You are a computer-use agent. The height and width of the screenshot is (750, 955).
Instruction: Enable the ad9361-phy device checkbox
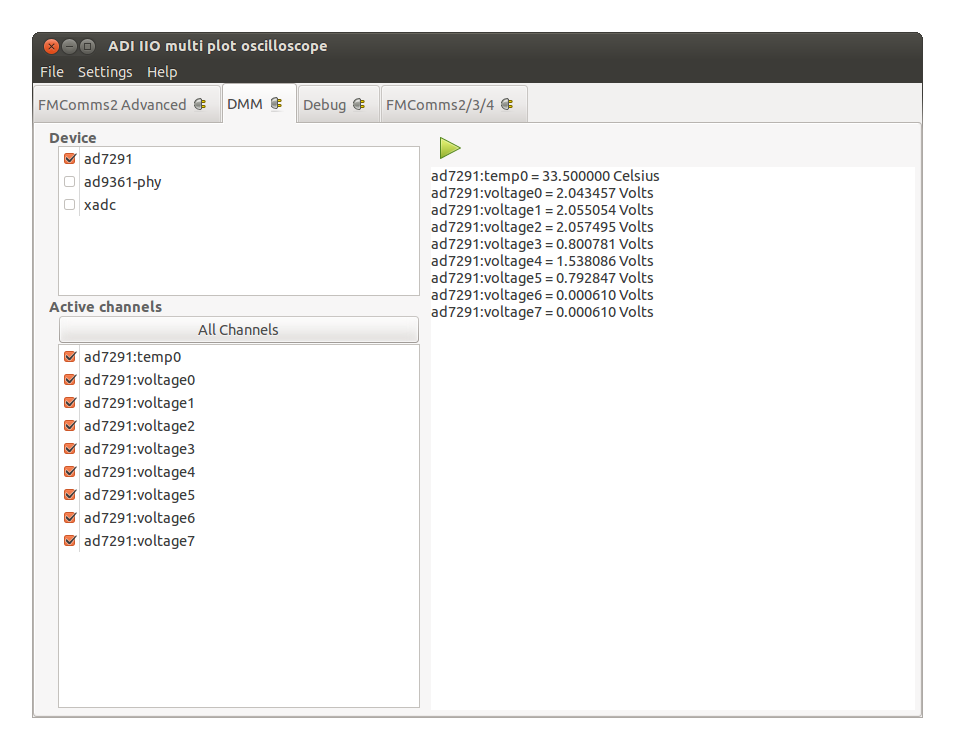coord(69,181)
